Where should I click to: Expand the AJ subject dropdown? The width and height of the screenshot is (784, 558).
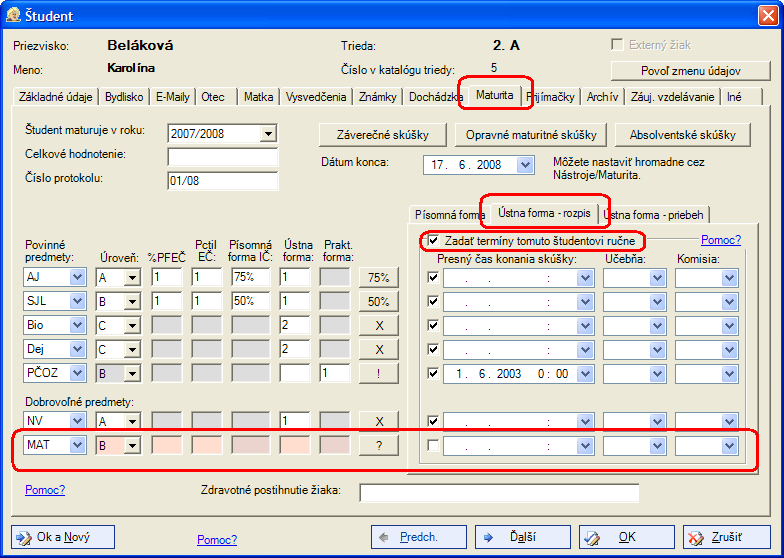tap(78, 277)
